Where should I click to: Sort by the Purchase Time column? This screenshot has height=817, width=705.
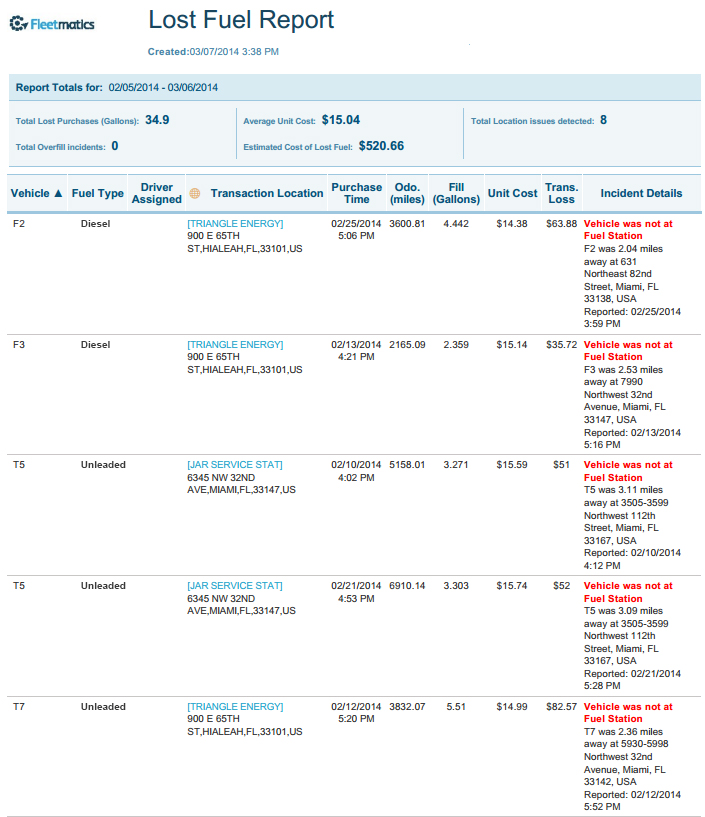click(x=357, y=193)
